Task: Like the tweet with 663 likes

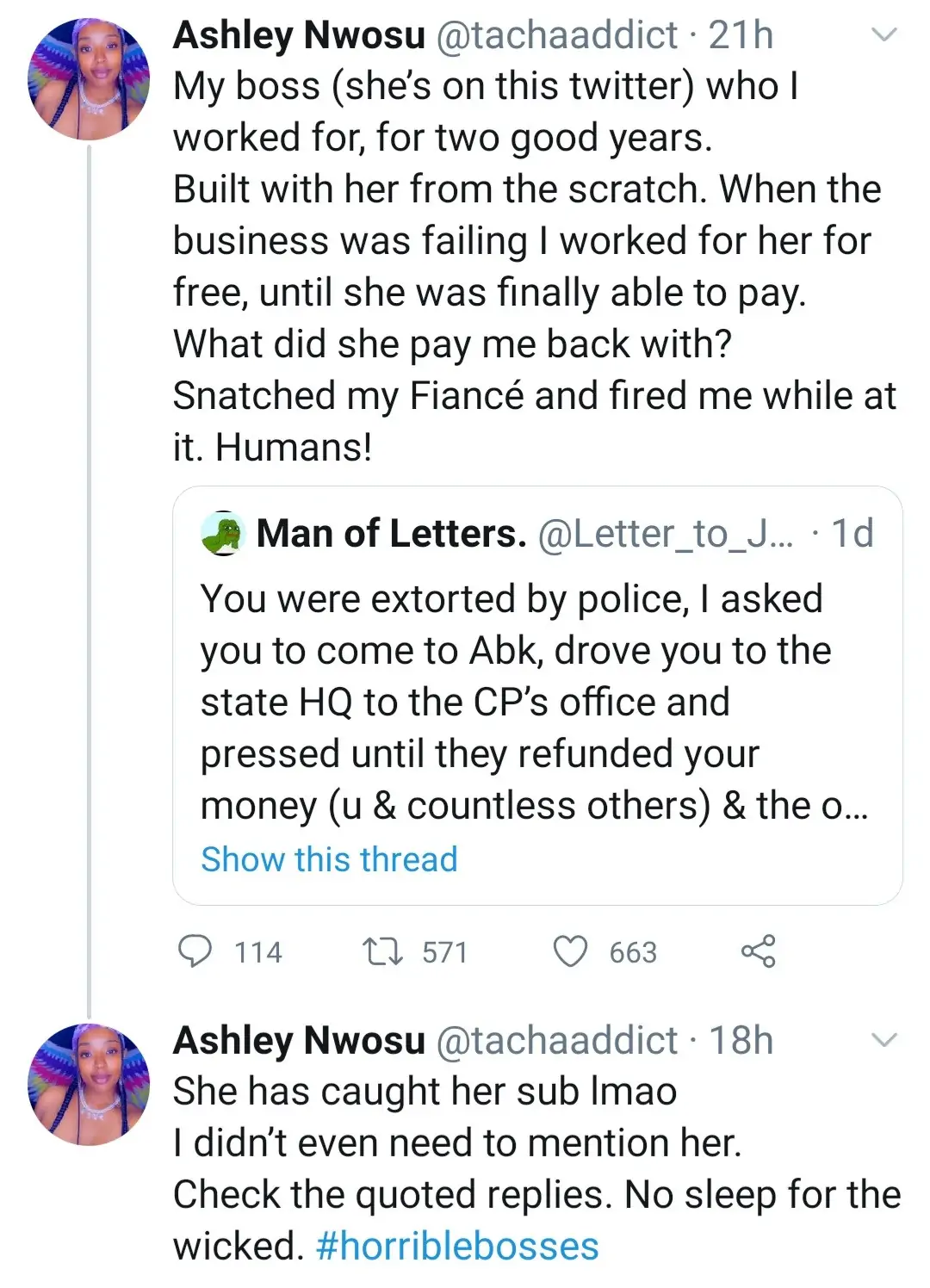Action: click(569, 951)
